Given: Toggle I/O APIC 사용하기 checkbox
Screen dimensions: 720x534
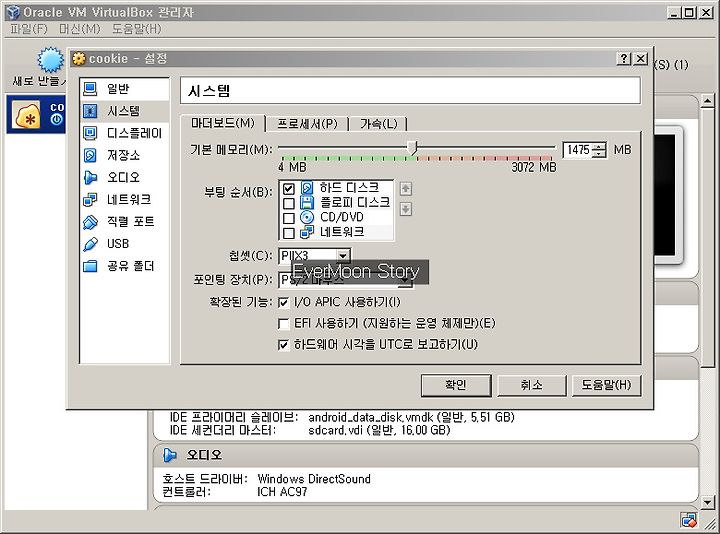Looking at the screenshot, I should pyautogui.click(x=283, y=303).
